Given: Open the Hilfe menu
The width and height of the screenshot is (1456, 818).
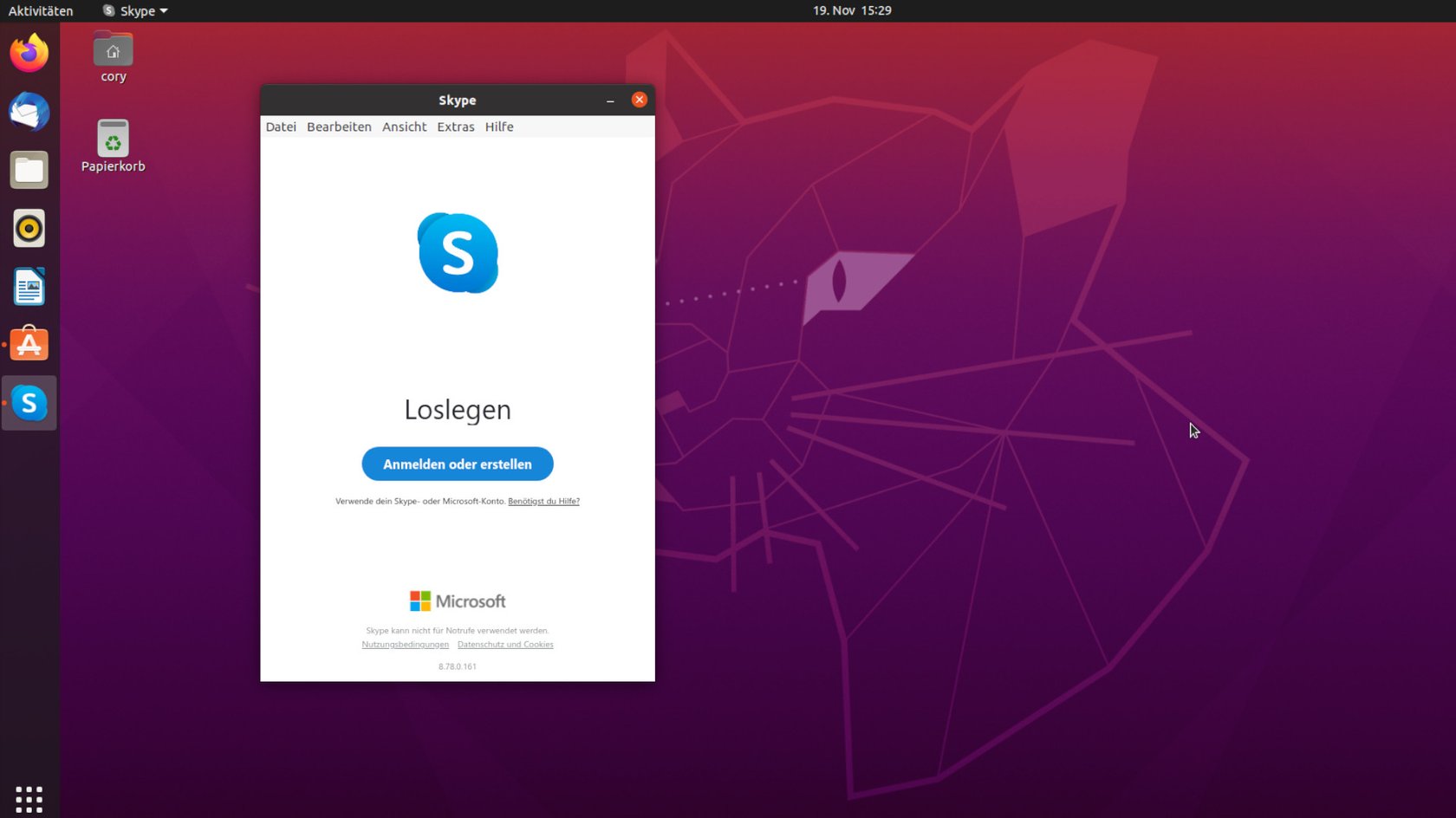Looking at the screenshot, I should [x=499, y=127].
